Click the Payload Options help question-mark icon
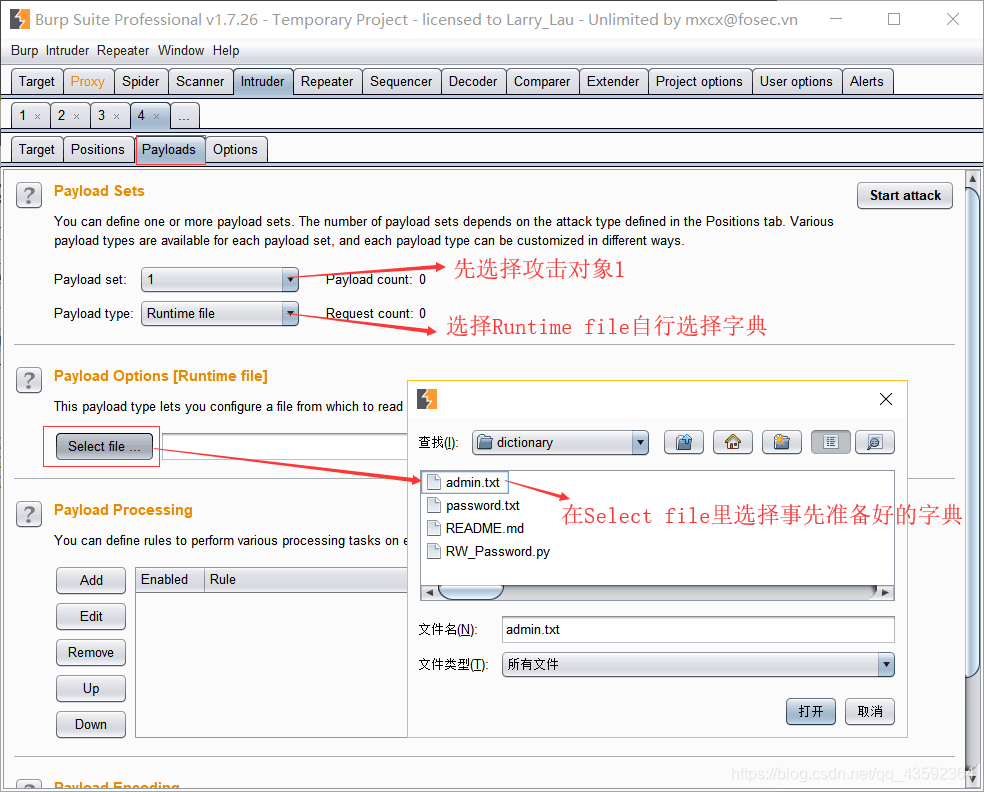Screen dimensions: 984x792 pyautogui.click(x=29, y=380)
